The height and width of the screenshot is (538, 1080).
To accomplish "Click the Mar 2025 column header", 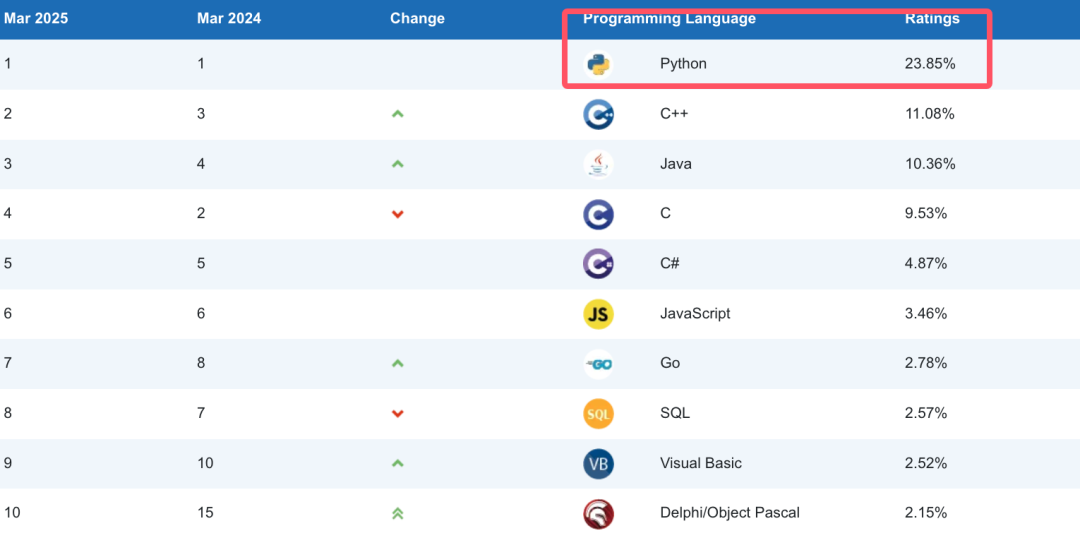I will coord(36,19).
